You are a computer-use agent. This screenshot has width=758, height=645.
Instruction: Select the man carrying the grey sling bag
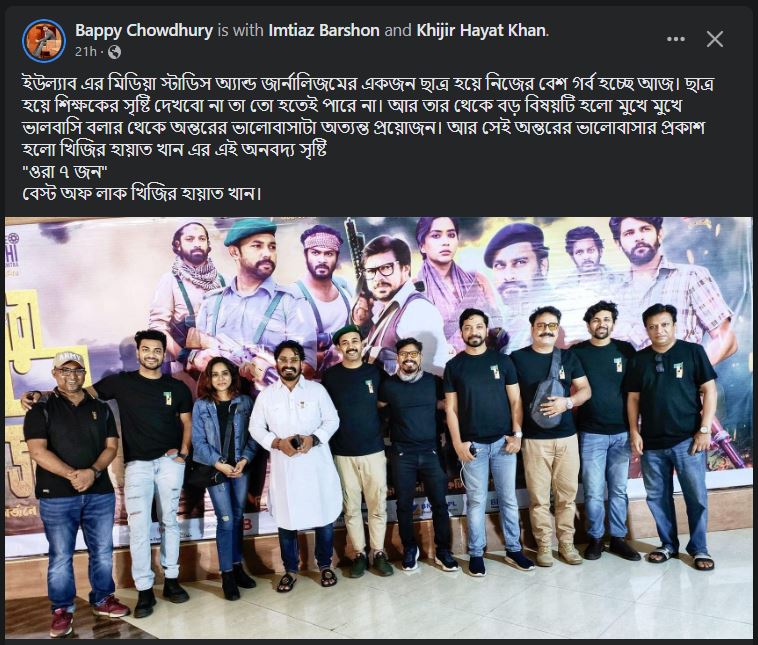point(550,435)
